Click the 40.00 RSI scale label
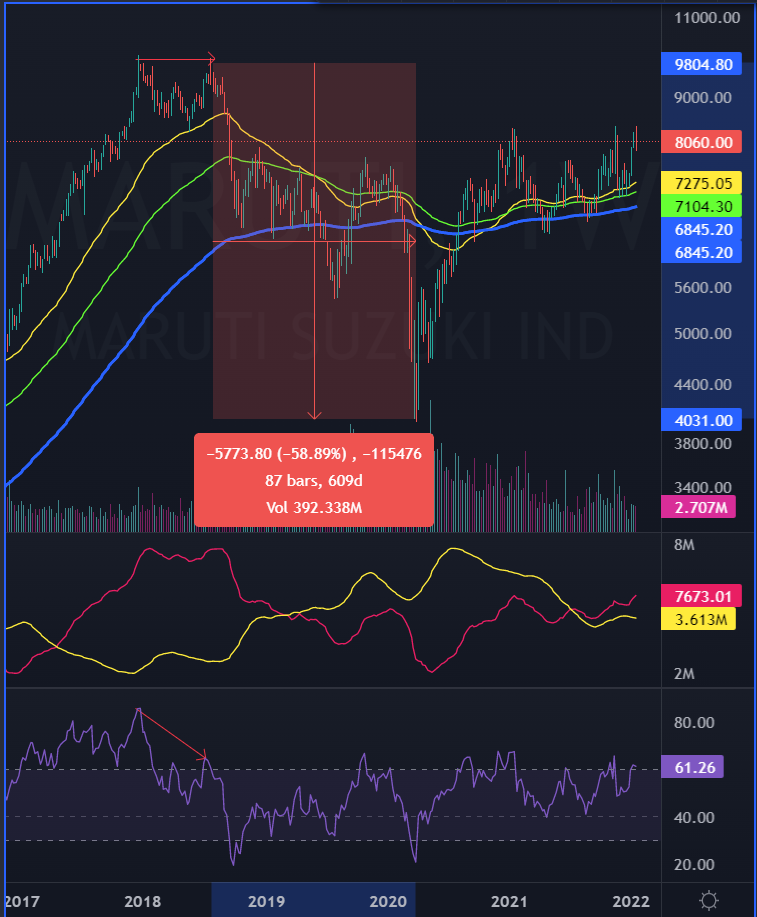The height and width of the screenshot is (917, 757). 694,817
